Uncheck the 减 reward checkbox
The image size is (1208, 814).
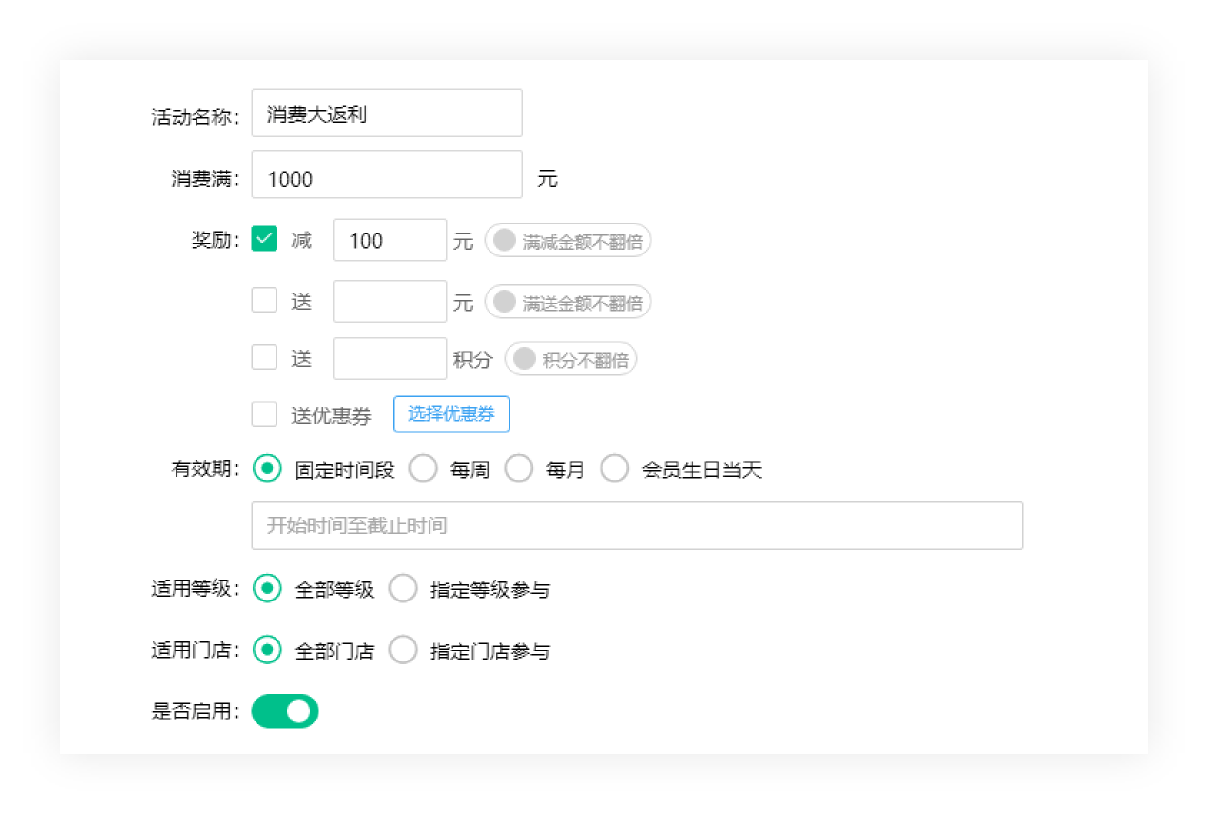[x=264, y=239]
